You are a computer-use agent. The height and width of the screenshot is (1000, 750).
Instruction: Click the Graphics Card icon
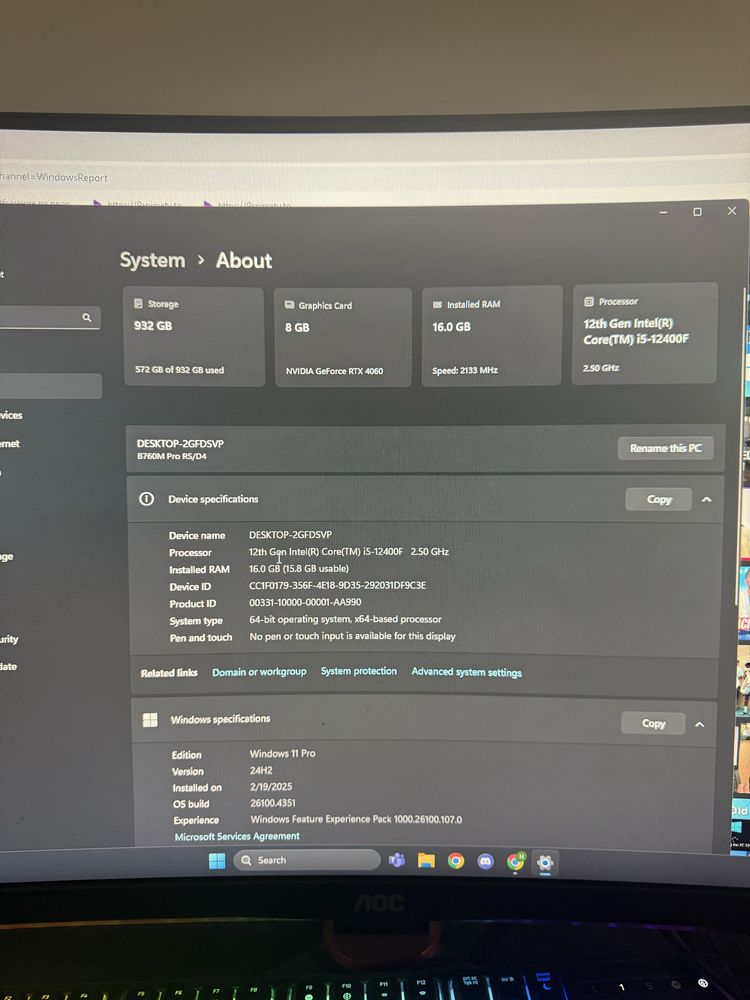[290, 305]
